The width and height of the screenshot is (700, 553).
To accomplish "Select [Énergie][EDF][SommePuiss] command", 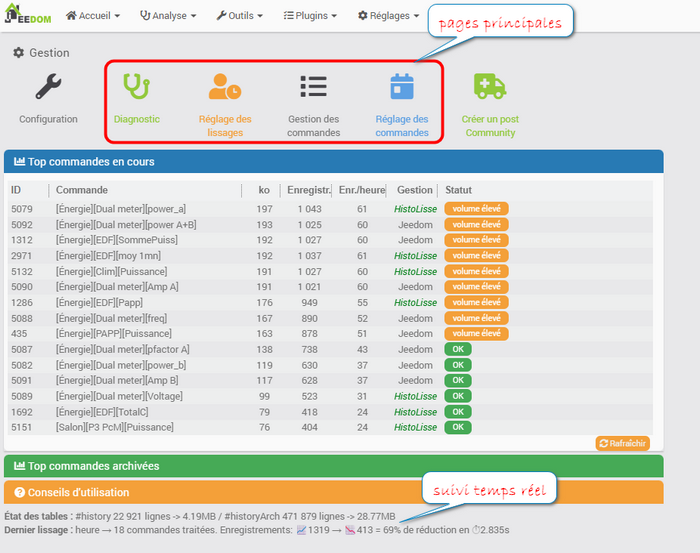I will pos(117,240).
